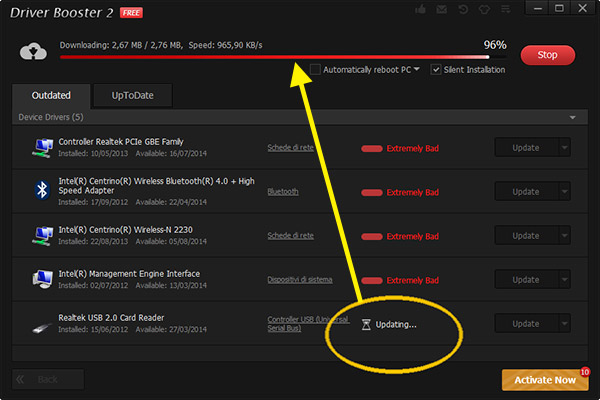Minimize the Driver Booster window
600x400 pixels.
(x=538, y=8)
